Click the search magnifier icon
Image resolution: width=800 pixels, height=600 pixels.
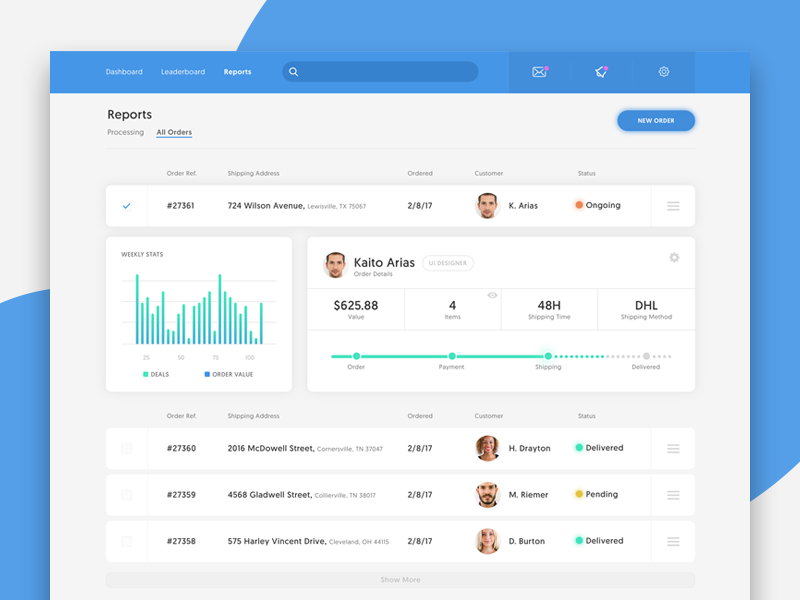(x=293, y=72)
